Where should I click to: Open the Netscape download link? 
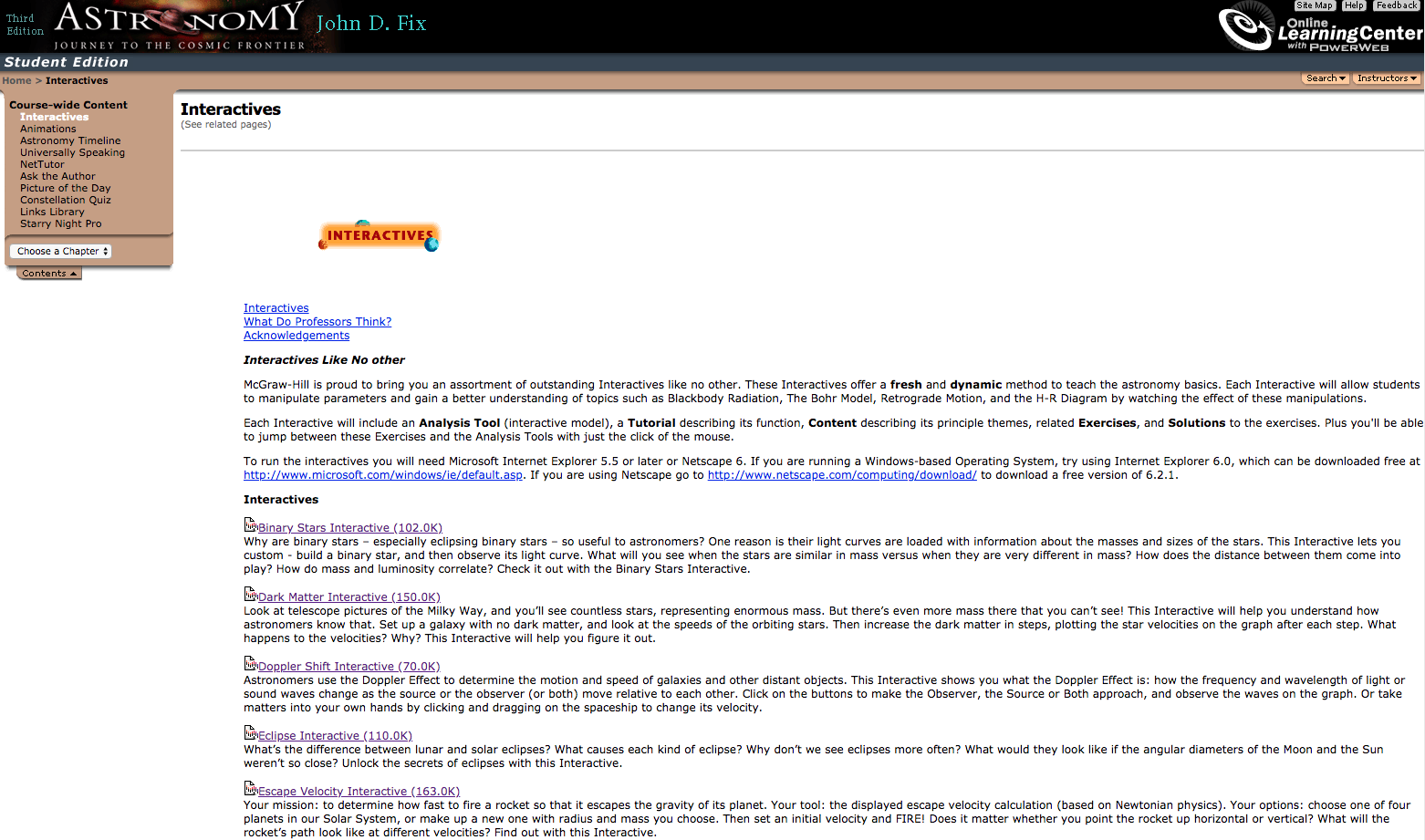coord(842,475)
